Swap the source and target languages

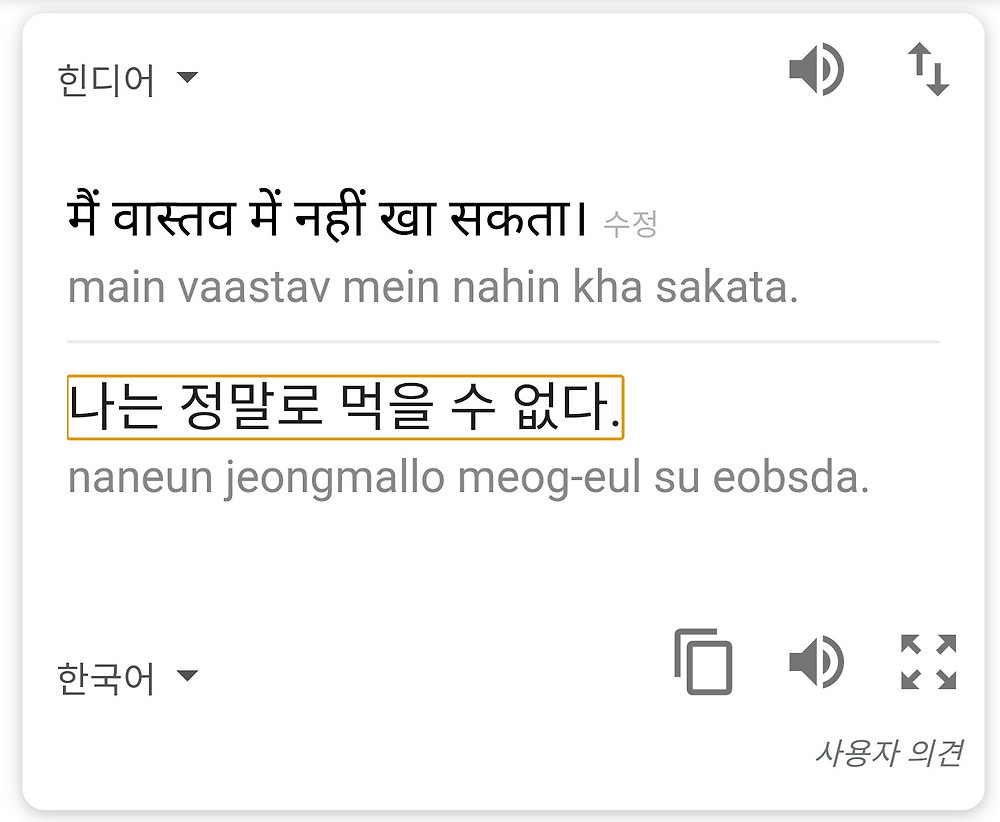929,69
